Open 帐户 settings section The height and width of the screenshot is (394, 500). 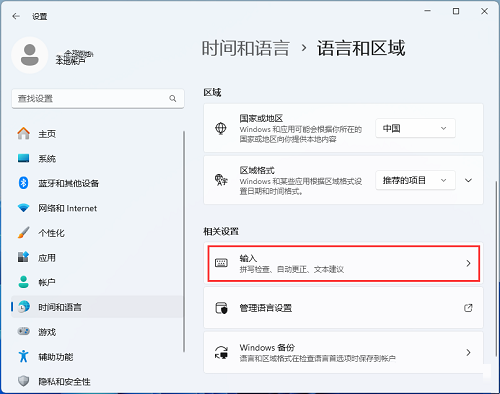pos(97,282)
